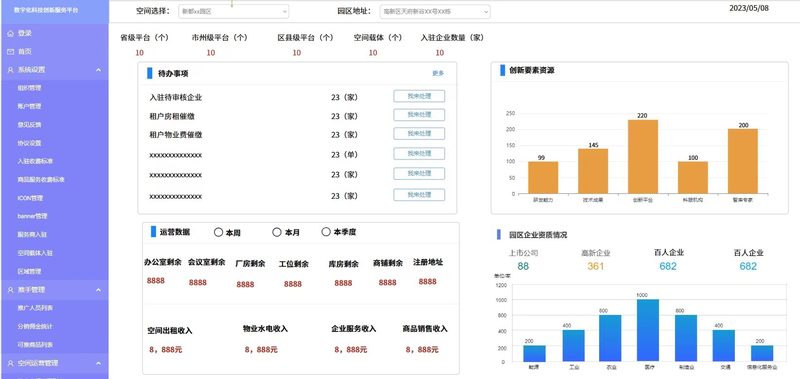Open 分销佣金统计 in the sidebar
The width and height of the screenshot is (800, 379).
(x=35, y=326)
